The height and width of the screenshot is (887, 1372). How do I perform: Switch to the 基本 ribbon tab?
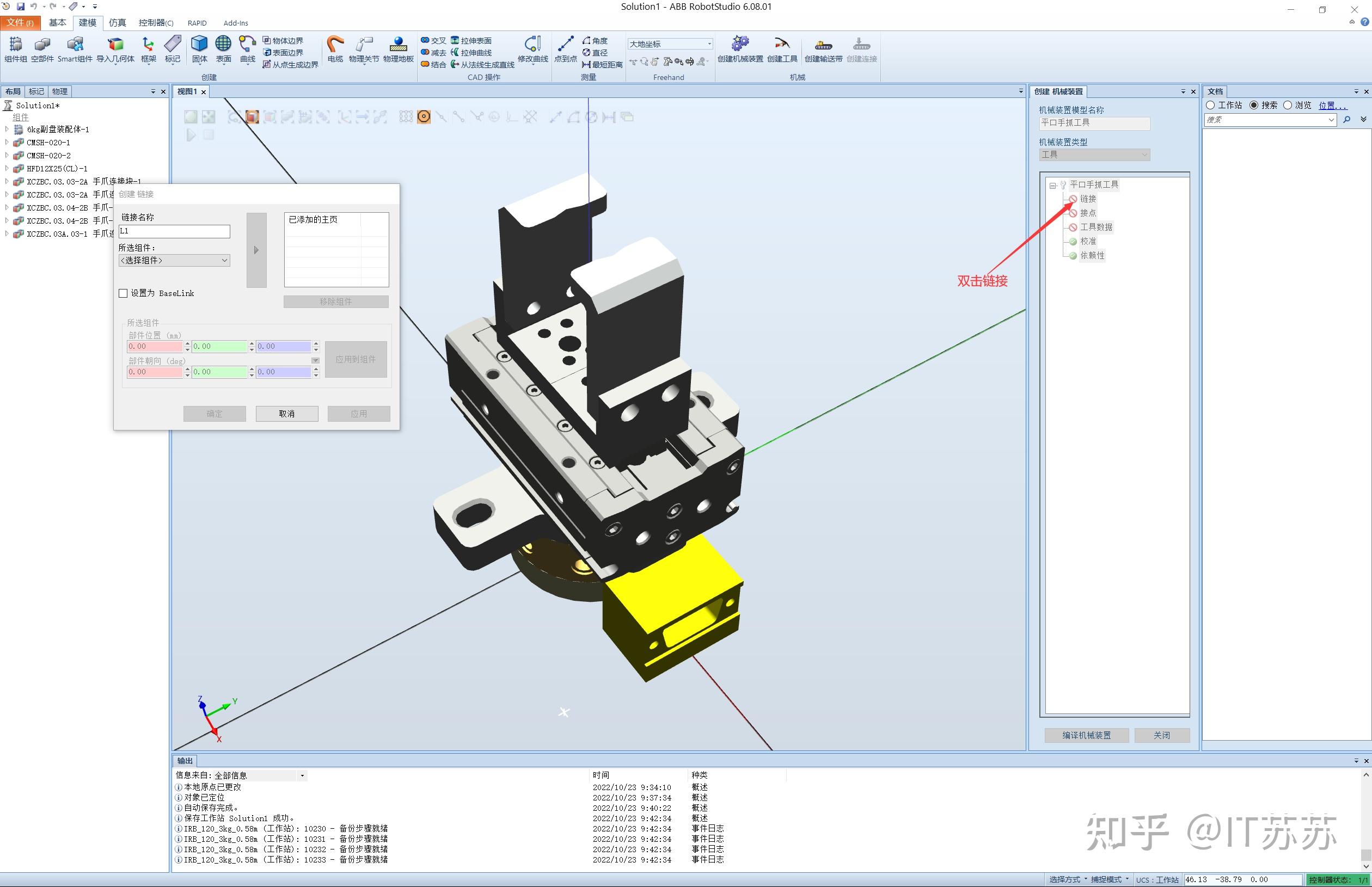click(x=57, y=23)
